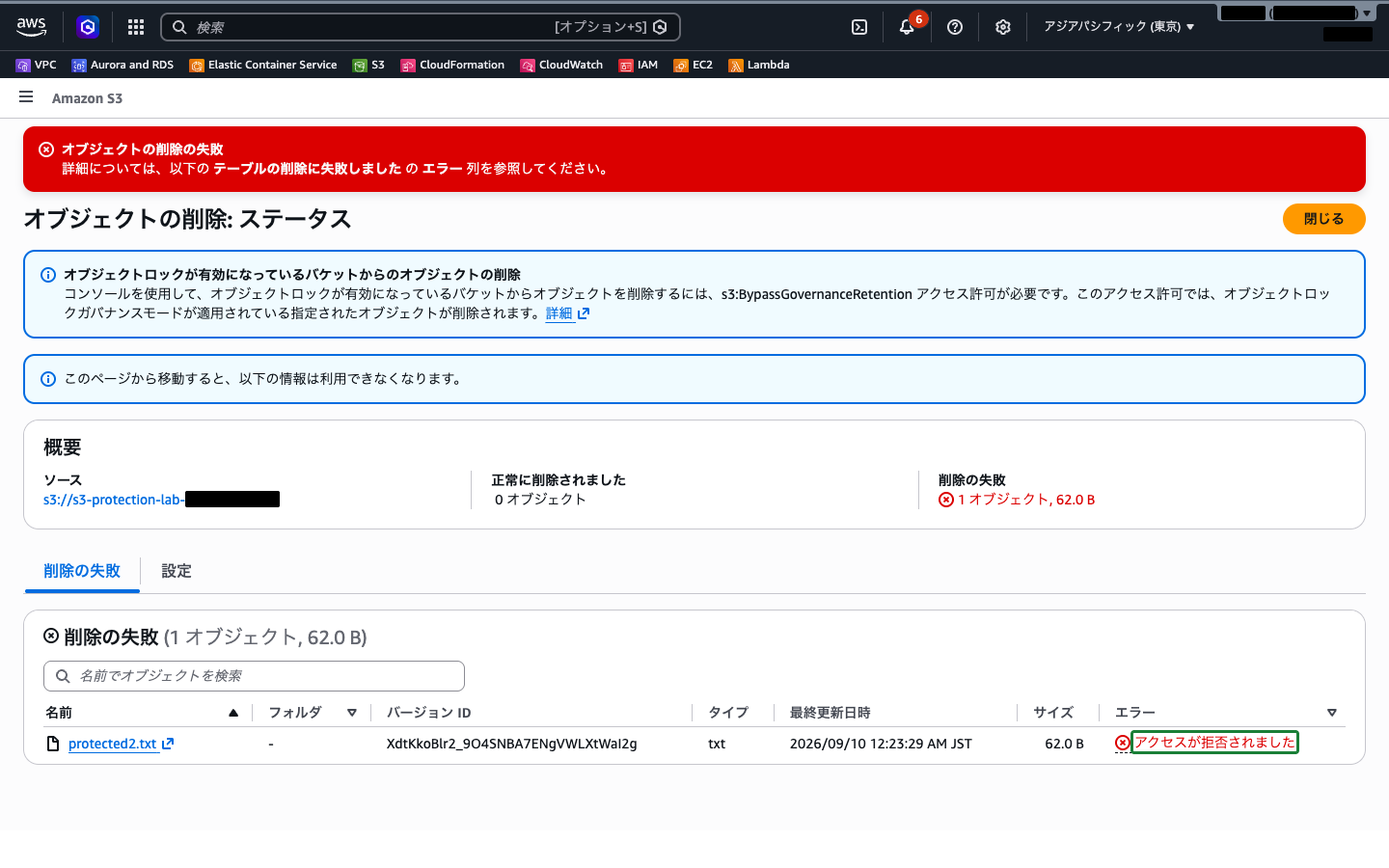This screenshot has width=1389, height=868.
Task: Click the バージョン ID column header
Action: coord(428,713)
